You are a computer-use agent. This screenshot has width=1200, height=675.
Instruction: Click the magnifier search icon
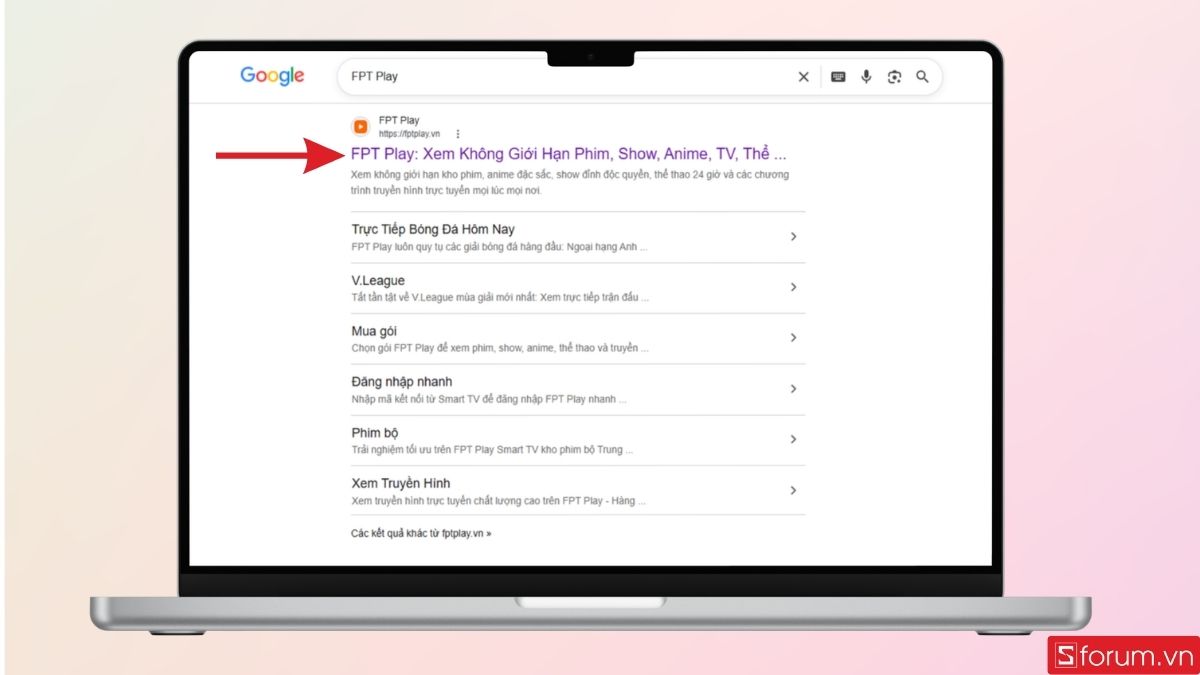[x=922, y=77]
